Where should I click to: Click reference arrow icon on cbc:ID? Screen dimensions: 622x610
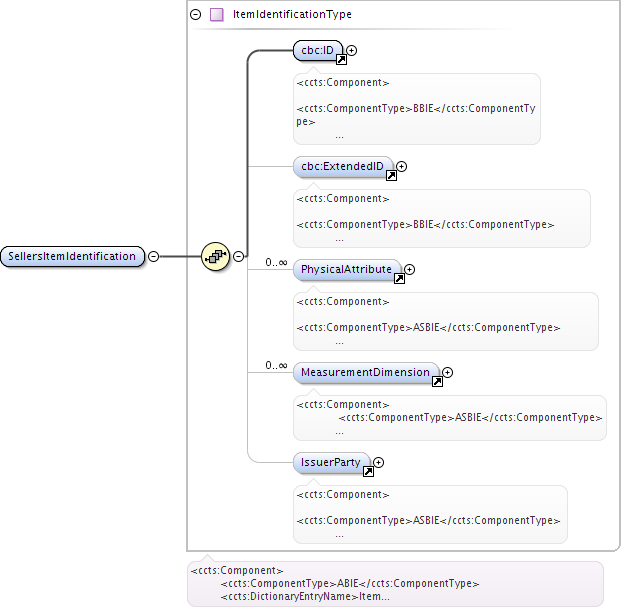[341, 60]
